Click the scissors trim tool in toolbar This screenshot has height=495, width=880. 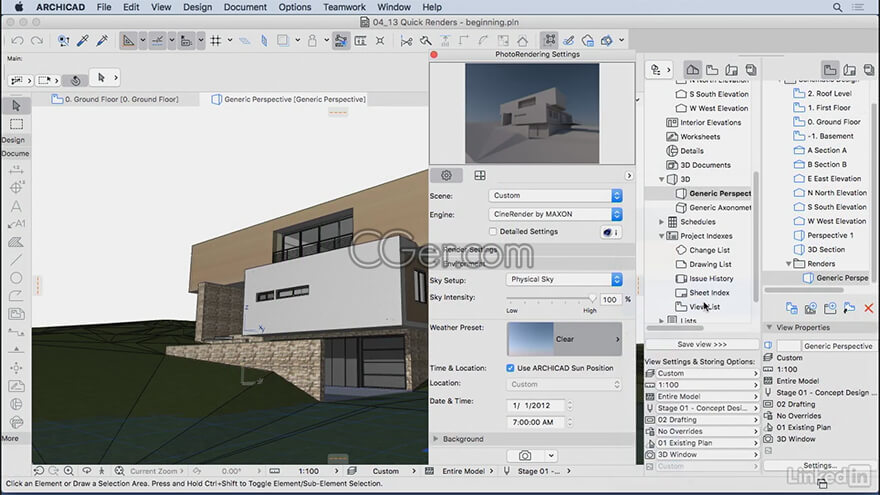click(x=406, y=40)
